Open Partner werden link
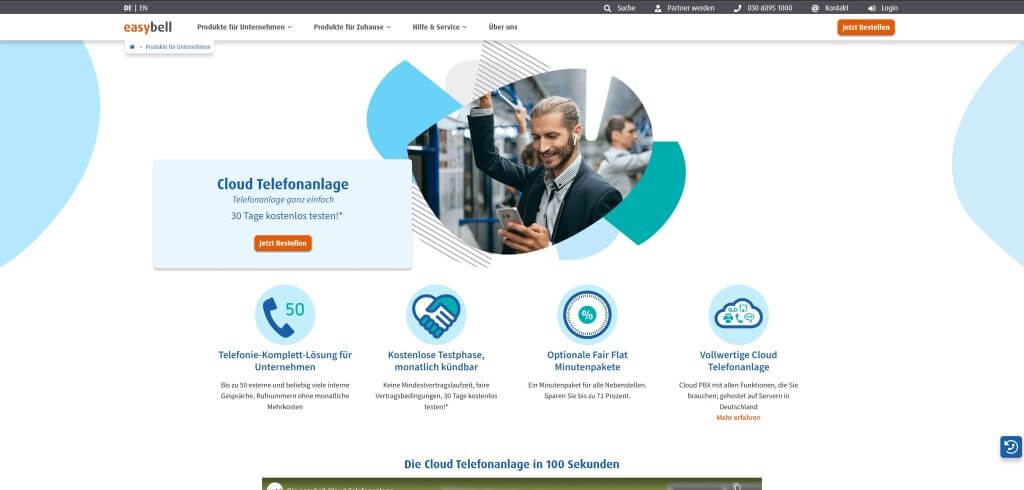 tap(691, 8)
